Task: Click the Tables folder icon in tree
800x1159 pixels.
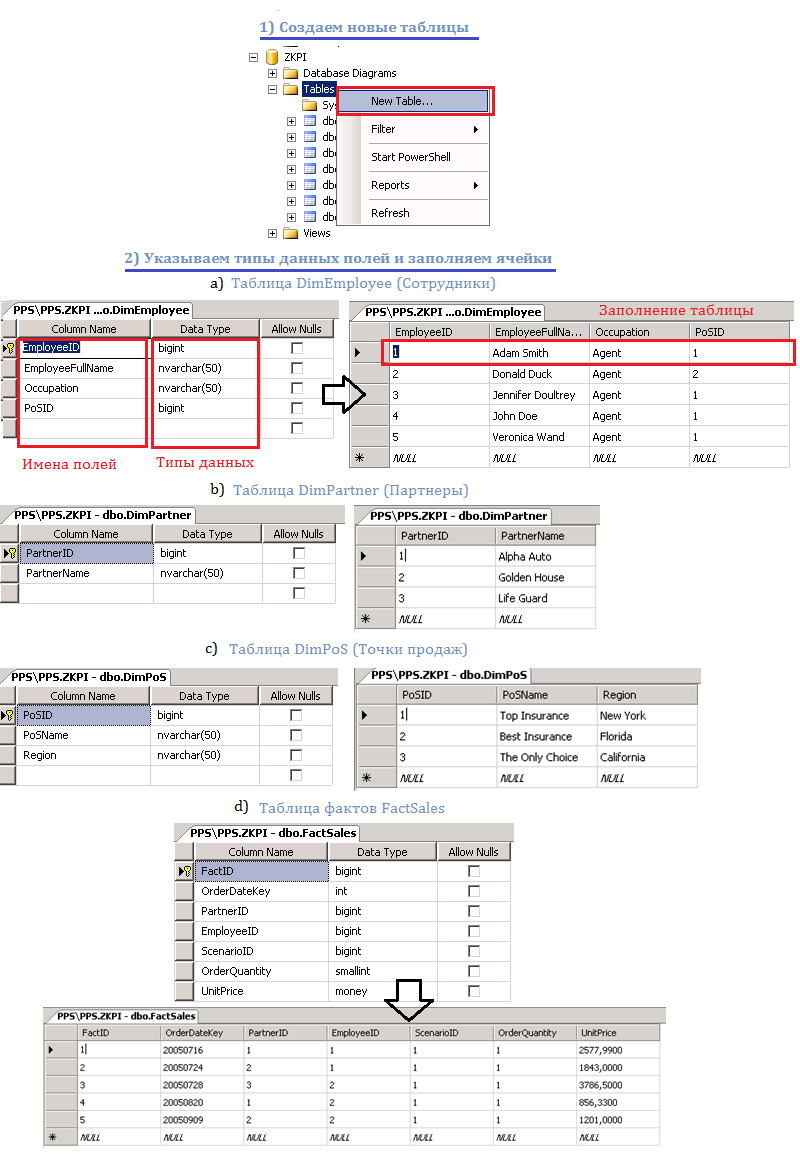Action: tap(290, 89)
